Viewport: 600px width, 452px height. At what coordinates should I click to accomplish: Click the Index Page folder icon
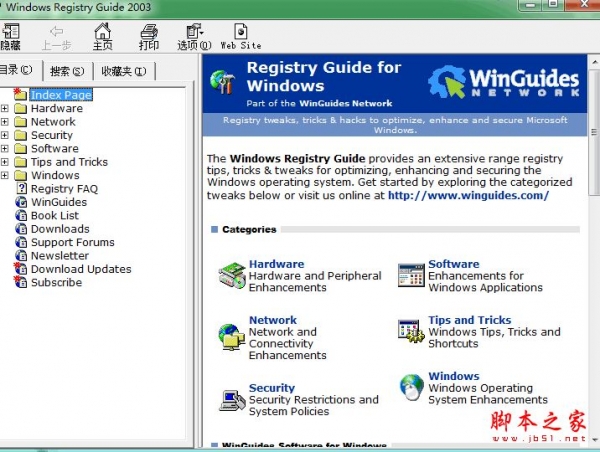[20, 94]
